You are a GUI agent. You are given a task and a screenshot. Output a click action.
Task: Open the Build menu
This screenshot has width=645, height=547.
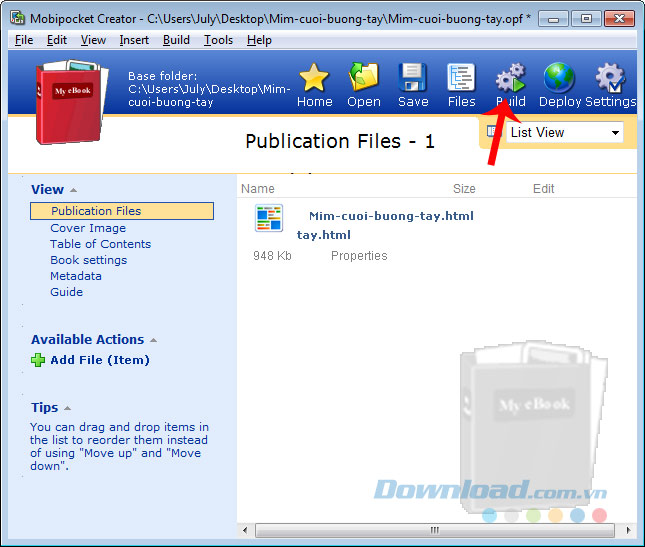click(x=176, y=40)
